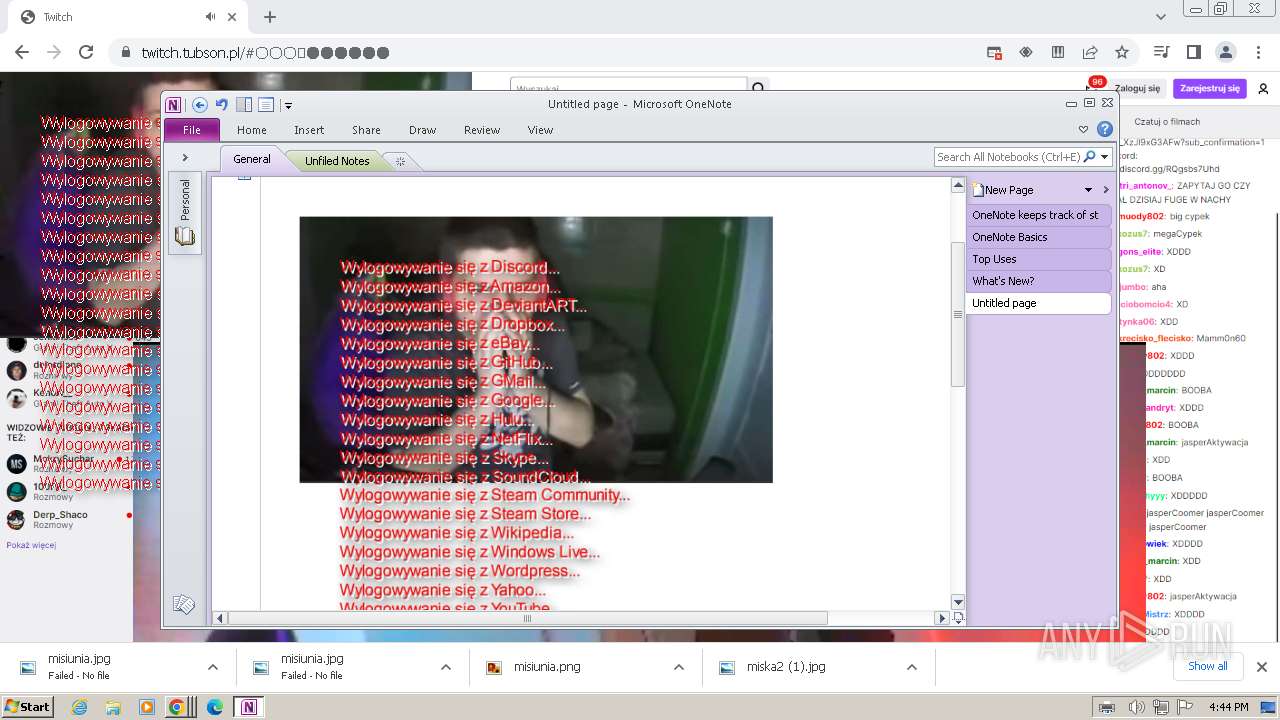
Task: Open Unfiled Notes icon at navigation bar bottom
Action: 184,604
